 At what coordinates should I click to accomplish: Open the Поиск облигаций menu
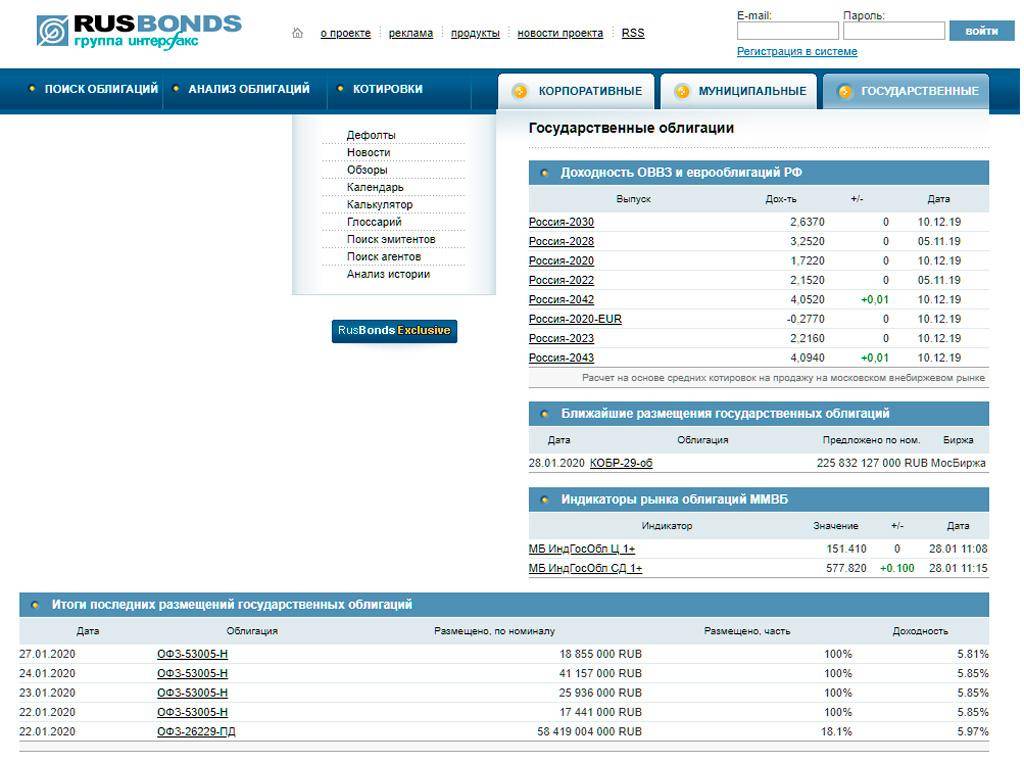click(x=100, y=89)
